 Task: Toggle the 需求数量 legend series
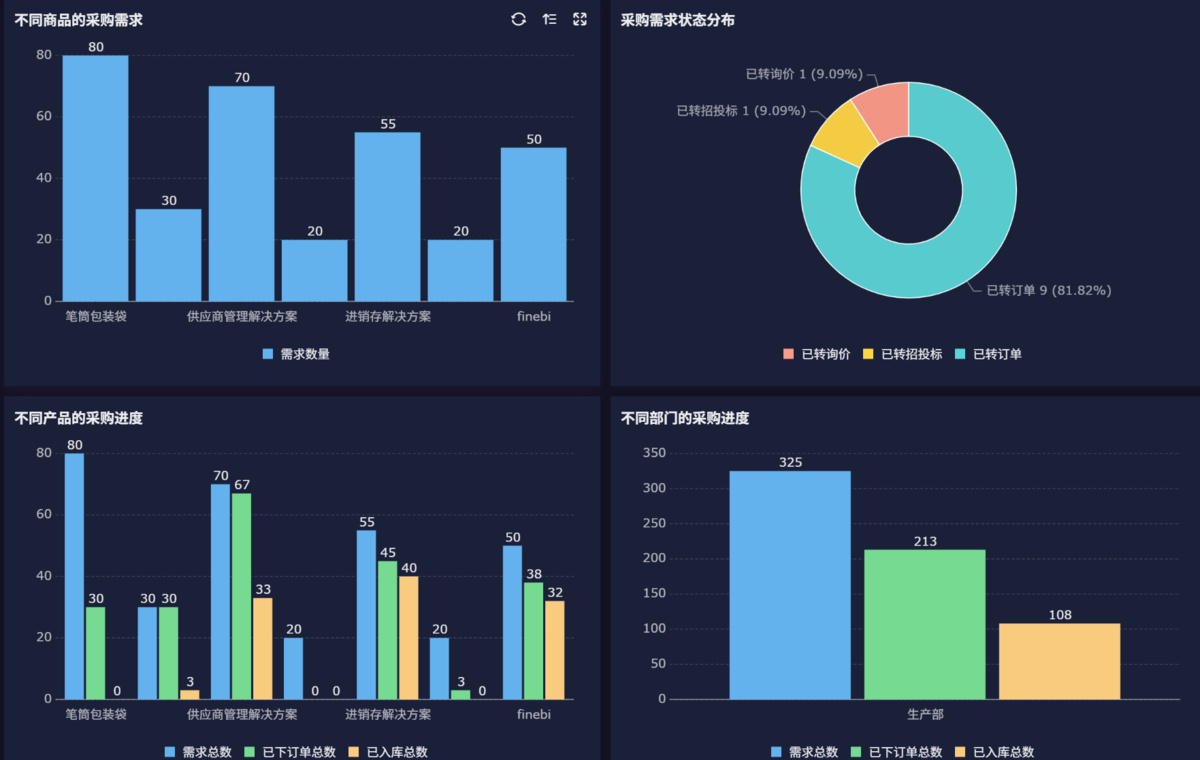(296, 354)
